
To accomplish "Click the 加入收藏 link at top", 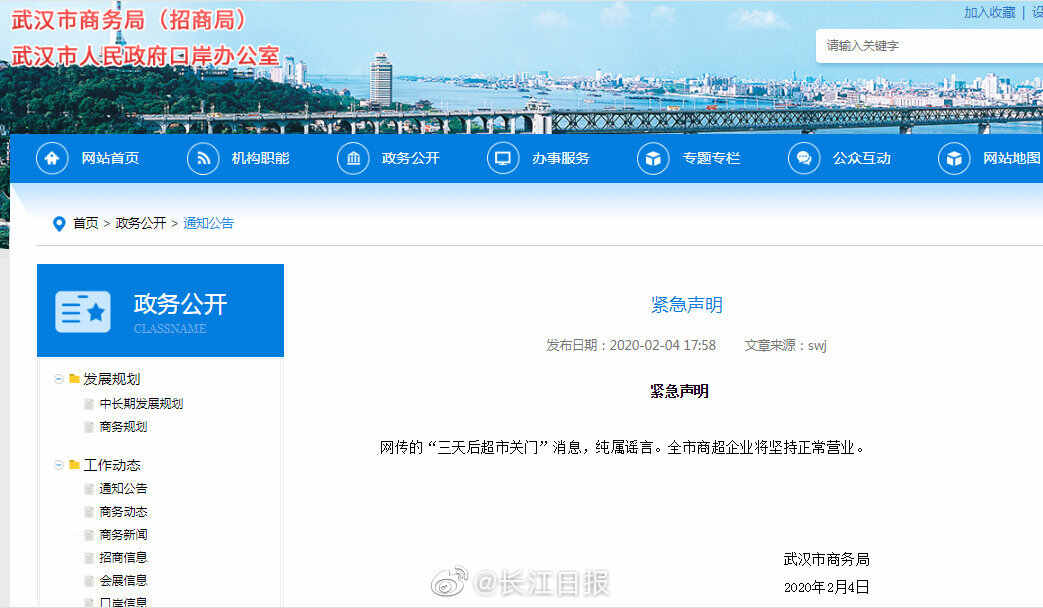I will tap(989, 13).
